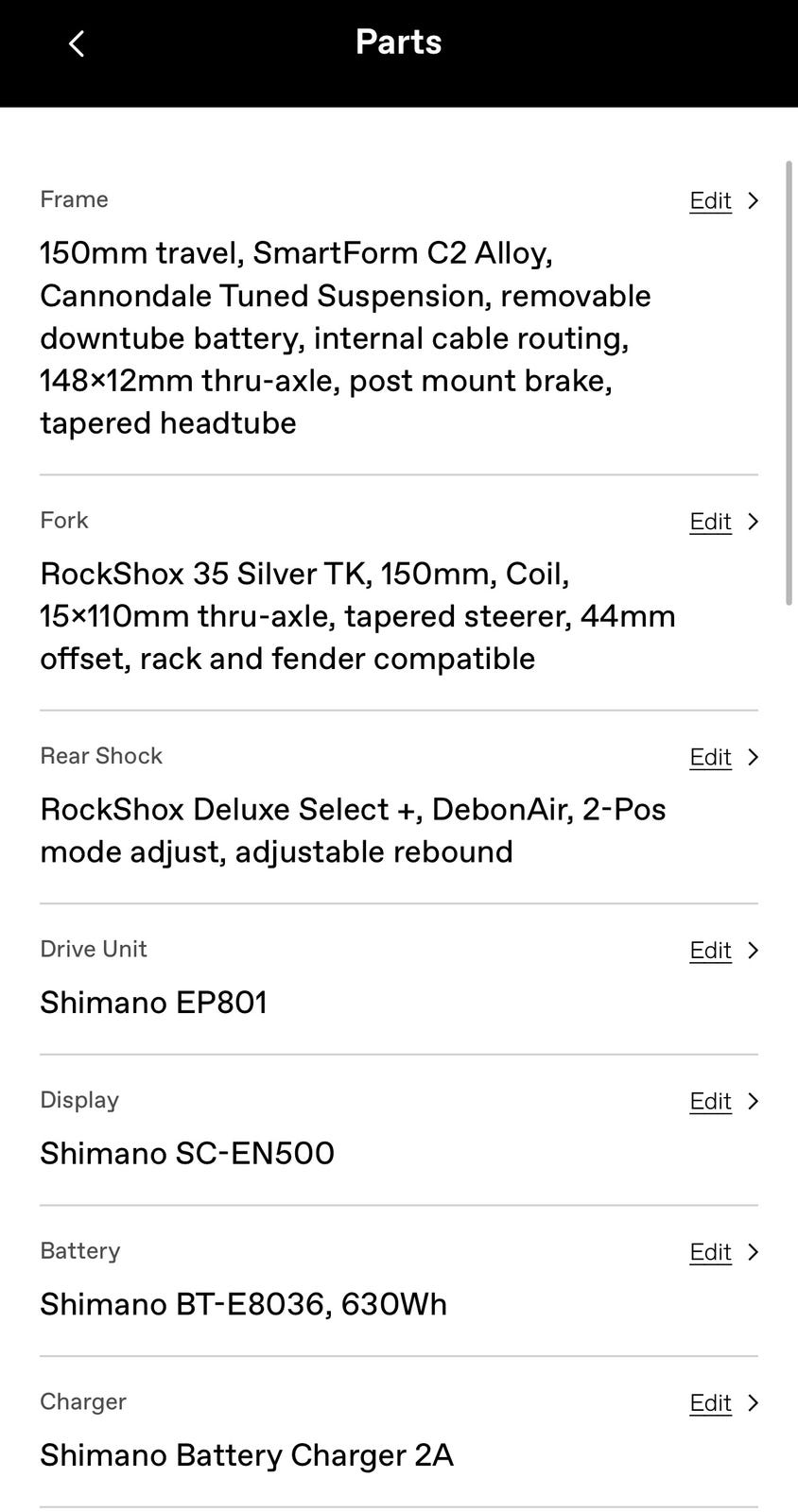Edit the Rear Shock details
798x1512 pixels.
click(710, 757)
